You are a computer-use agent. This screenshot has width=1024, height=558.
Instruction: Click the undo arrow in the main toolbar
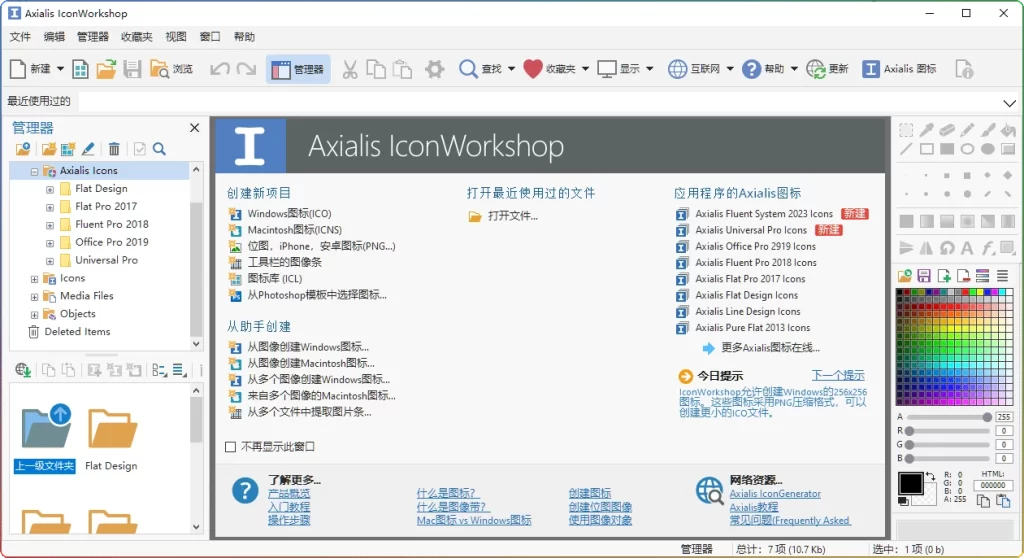click(219, 69)
